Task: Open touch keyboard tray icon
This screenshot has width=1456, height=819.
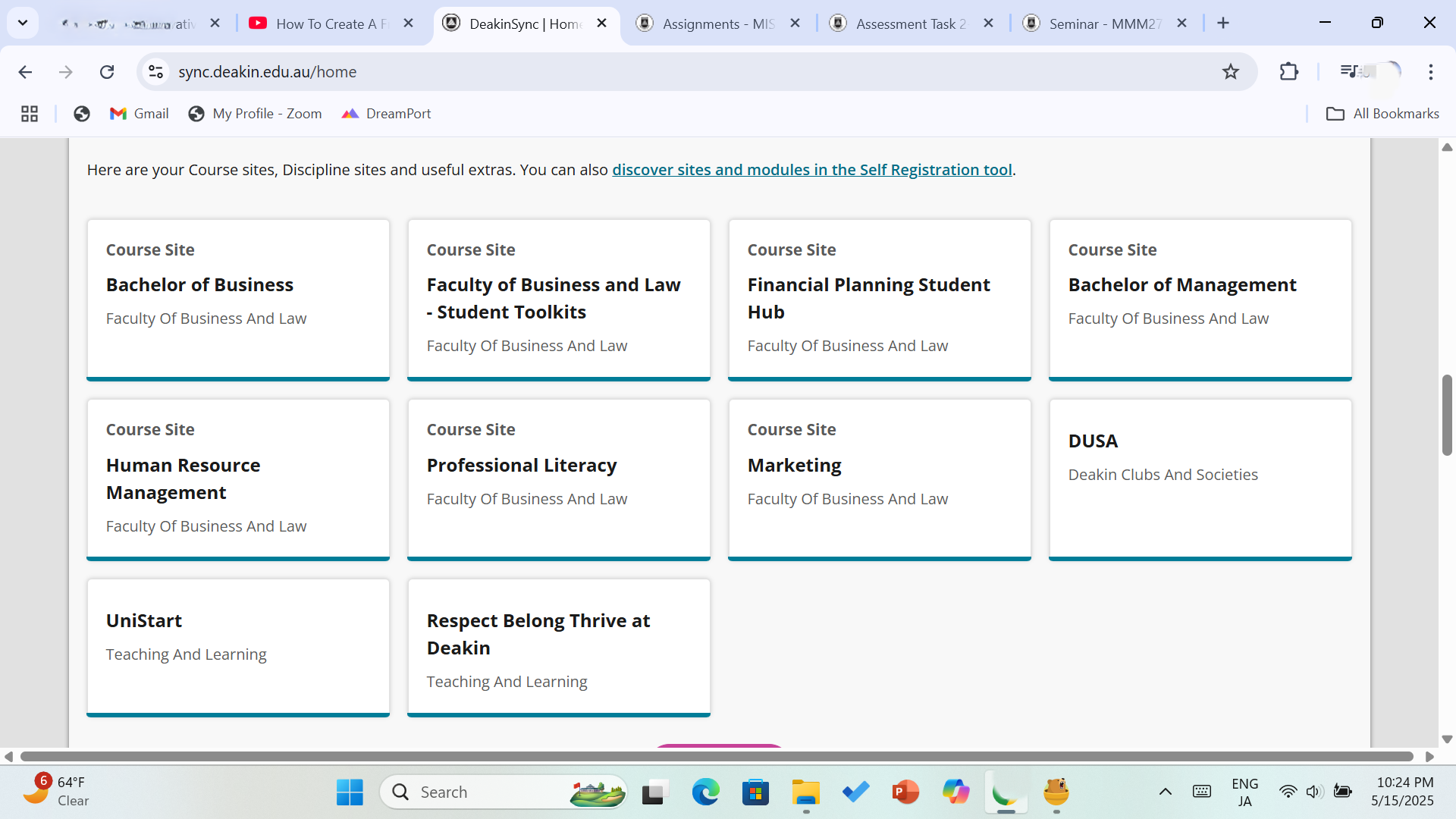Action: (1202, 792)
